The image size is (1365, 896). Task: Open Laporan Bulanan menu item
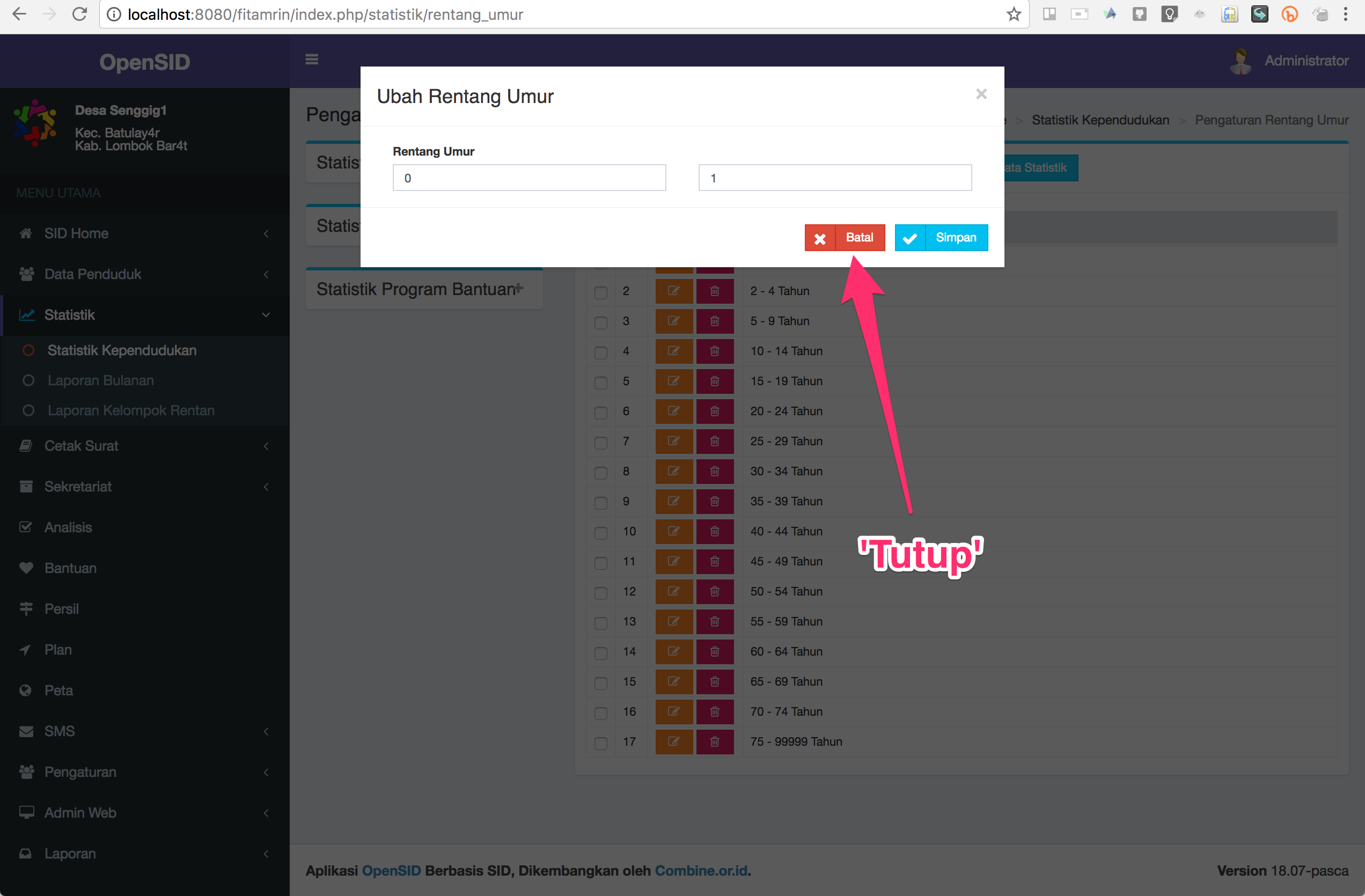[101, 380]
